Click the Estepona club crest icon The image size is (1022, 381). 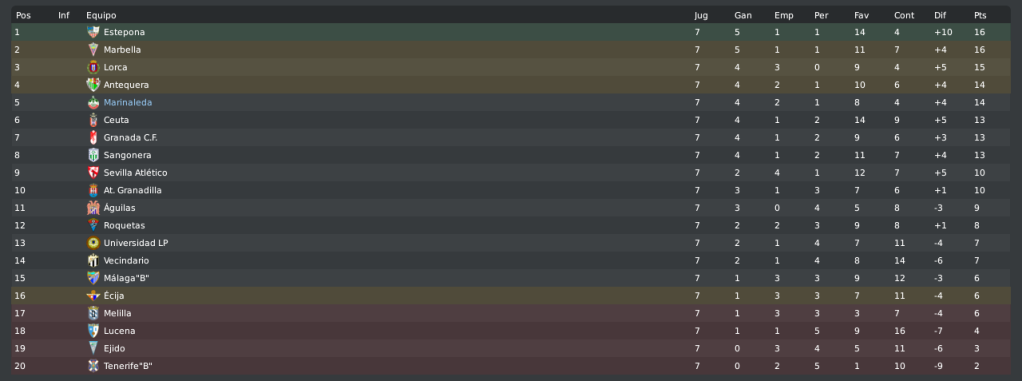point(93,32)
